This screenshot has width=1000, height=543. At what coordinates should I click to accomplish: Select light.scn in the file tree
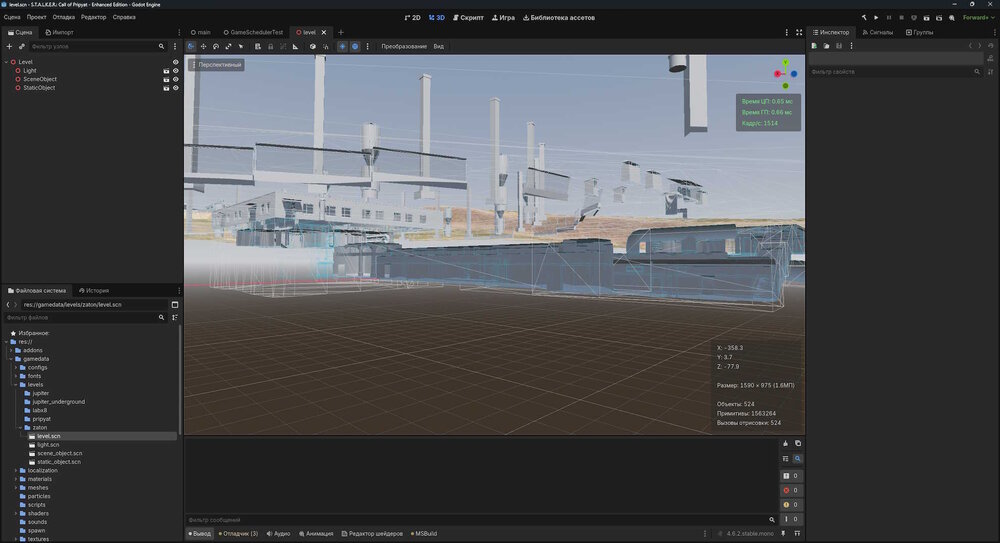click(x=48, y=445)
